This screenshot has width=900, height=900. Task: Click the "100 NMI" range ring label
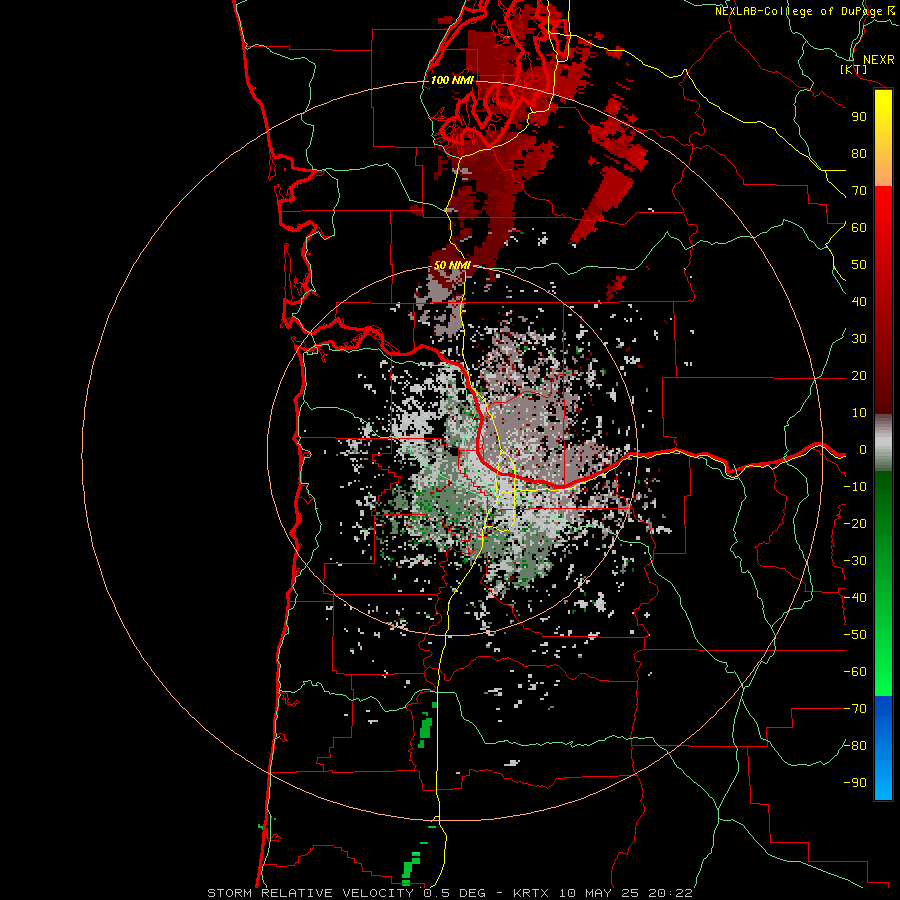coord(452,80)
